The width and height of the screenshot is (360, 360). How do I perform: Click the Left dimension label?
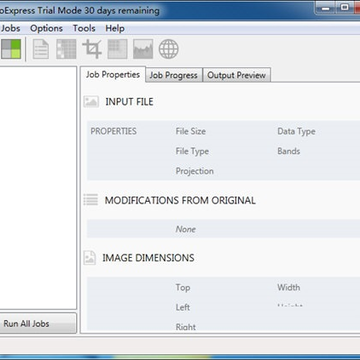(183, 307)
